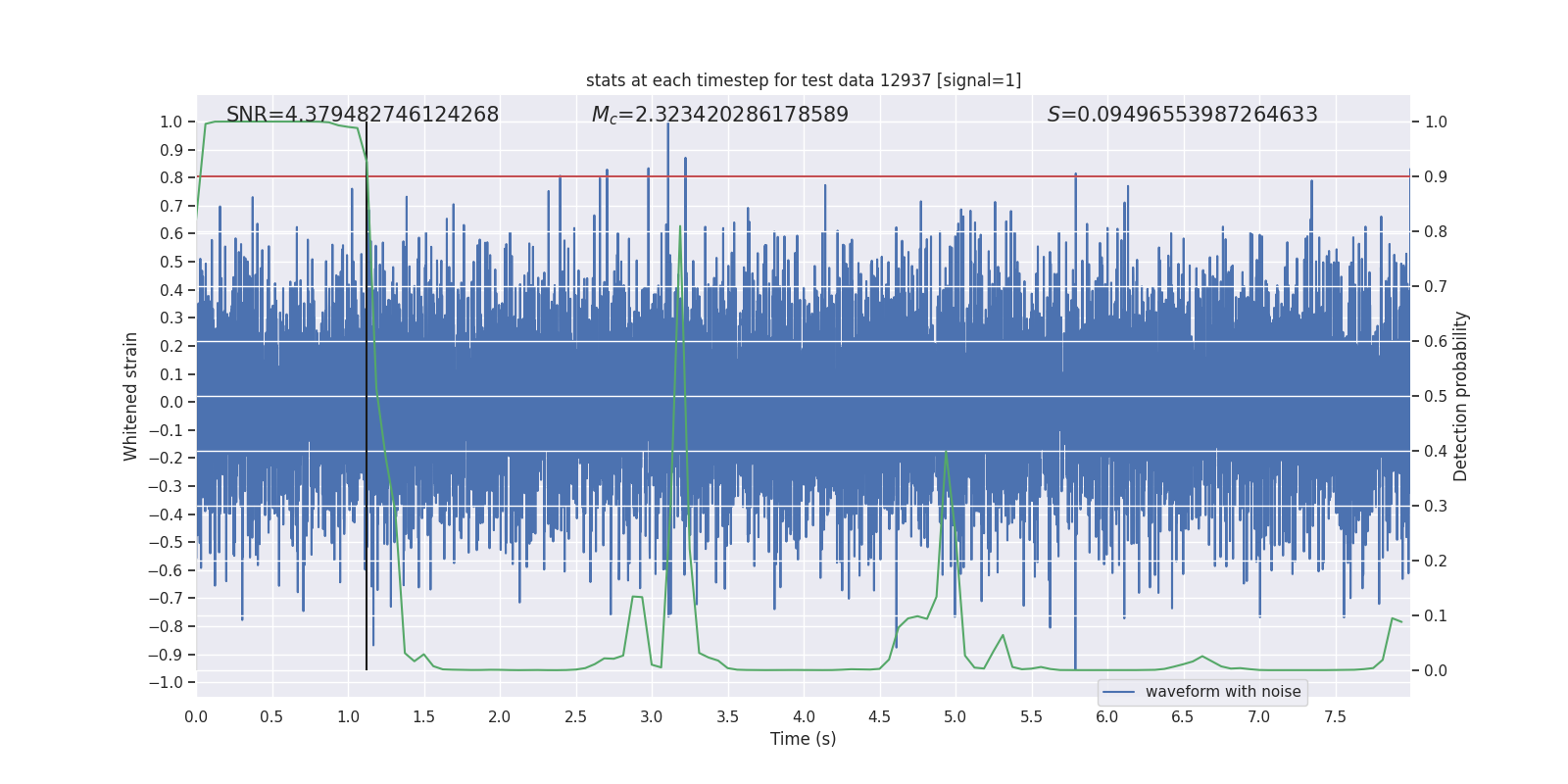Image resolution: width=1568 pixels, height=784 pixels.
Task: Click the plot title mentioning test data 12937
Action: pos(804,80)
